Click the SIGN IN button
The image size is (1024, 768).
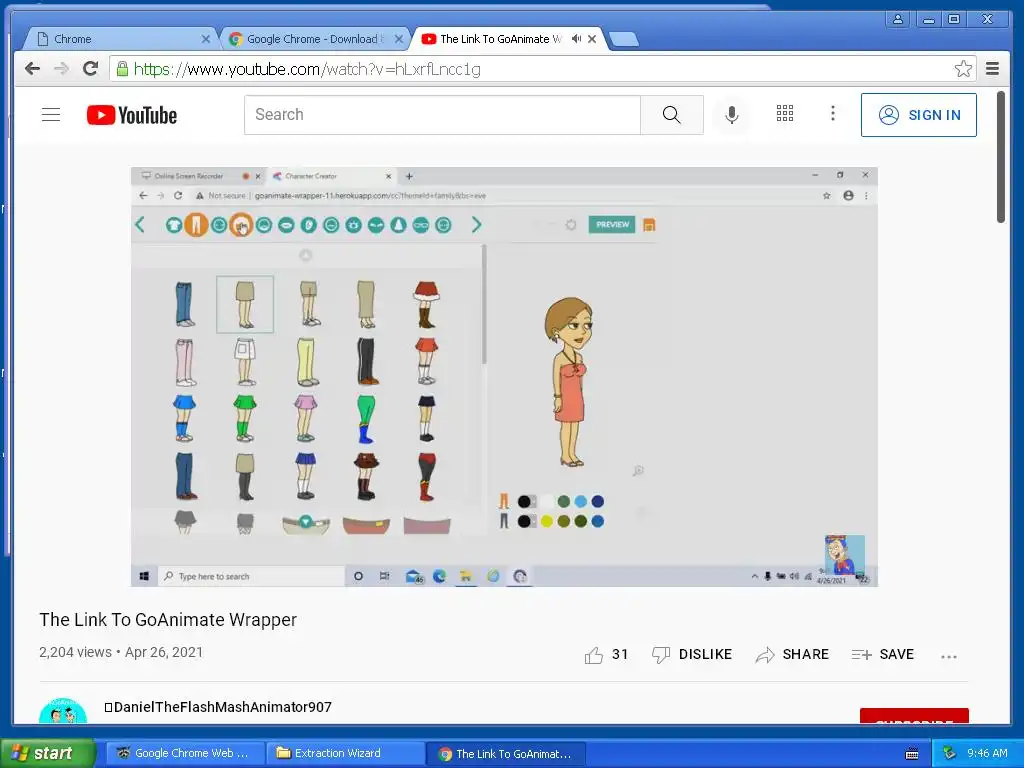pyautogui.click(x=919, y=115)
